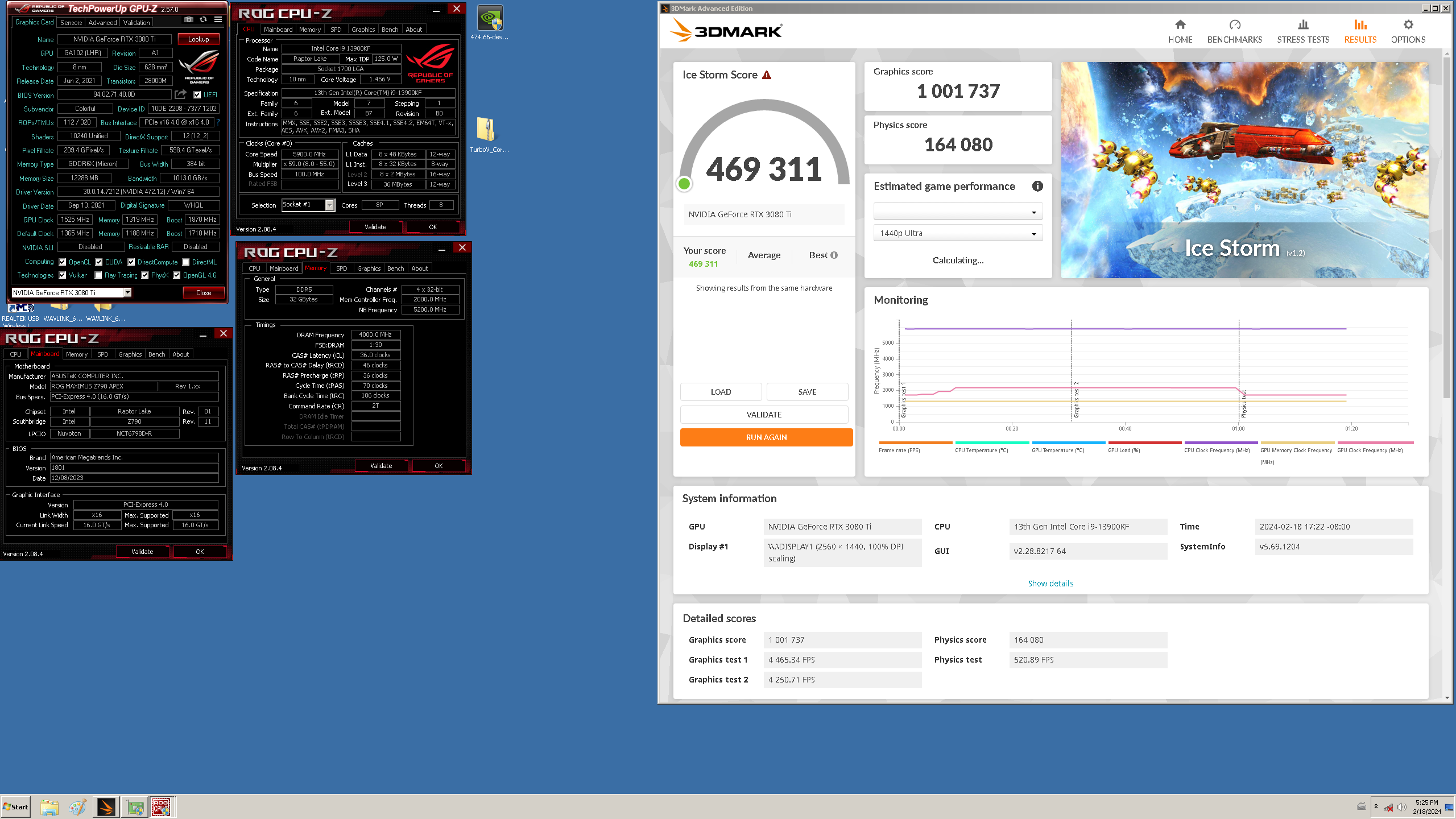Click the BIOS export arrow icon in GPU-Z
Image resolution: width=1456 pixels, height=819 pixels.
(180, 94)
